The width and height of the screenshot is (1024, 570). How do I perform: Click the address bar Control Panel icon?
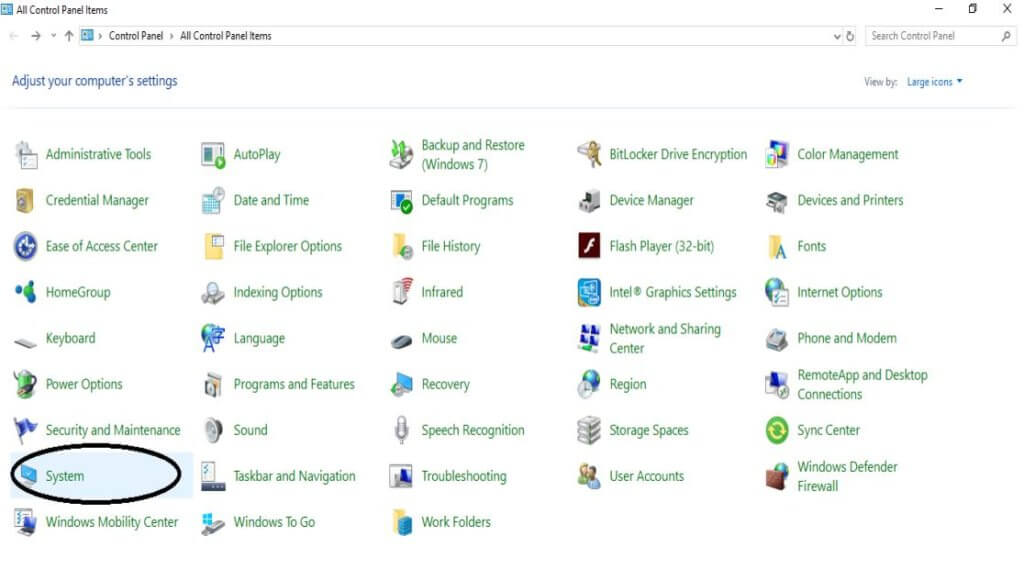pos(87,35)
